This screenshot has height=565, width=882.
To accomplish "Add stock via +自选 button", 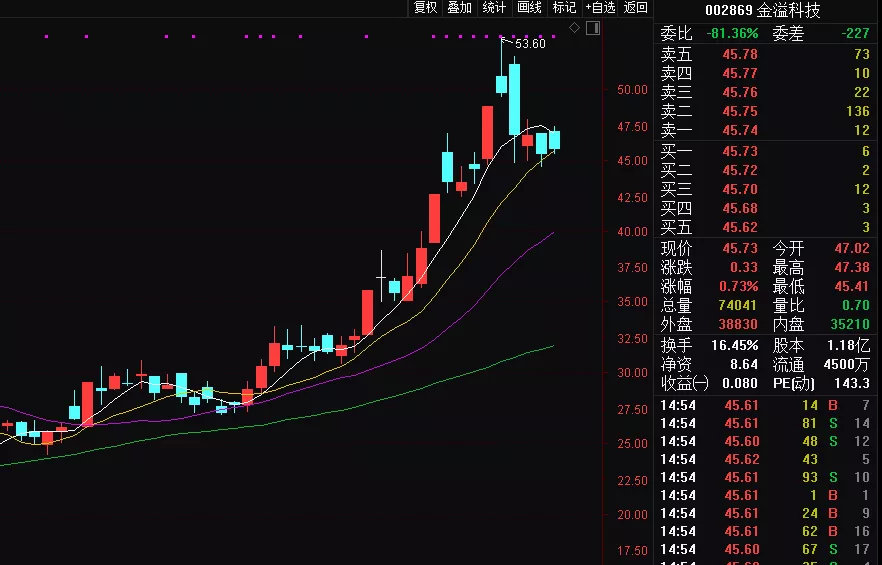I will pos(600,8).
